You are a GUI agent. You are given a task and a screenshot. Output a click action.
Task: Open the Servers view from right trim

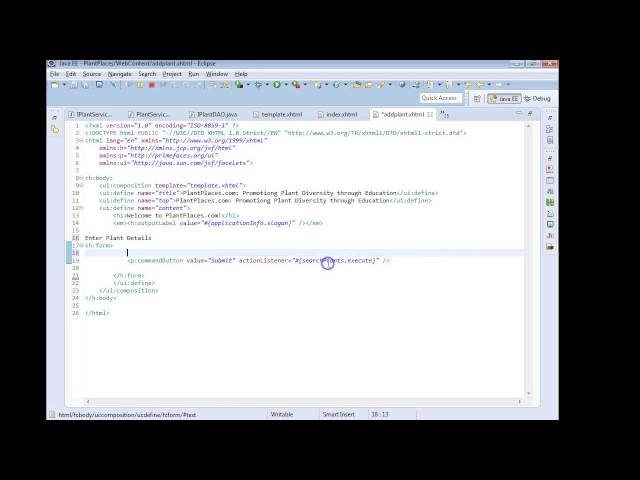click(549, 191)
